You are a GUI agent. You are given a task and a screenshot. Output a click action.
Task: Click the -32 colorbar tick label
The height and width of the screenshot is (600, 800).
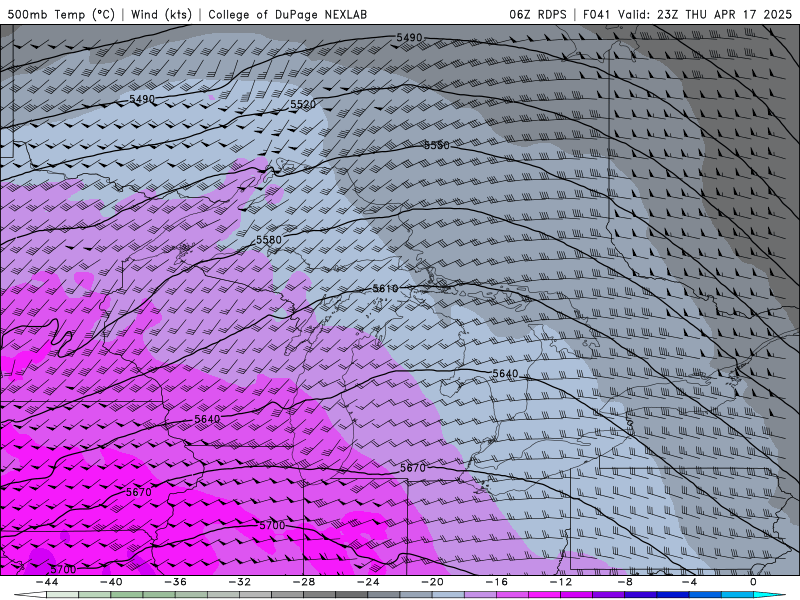point(240,582)
